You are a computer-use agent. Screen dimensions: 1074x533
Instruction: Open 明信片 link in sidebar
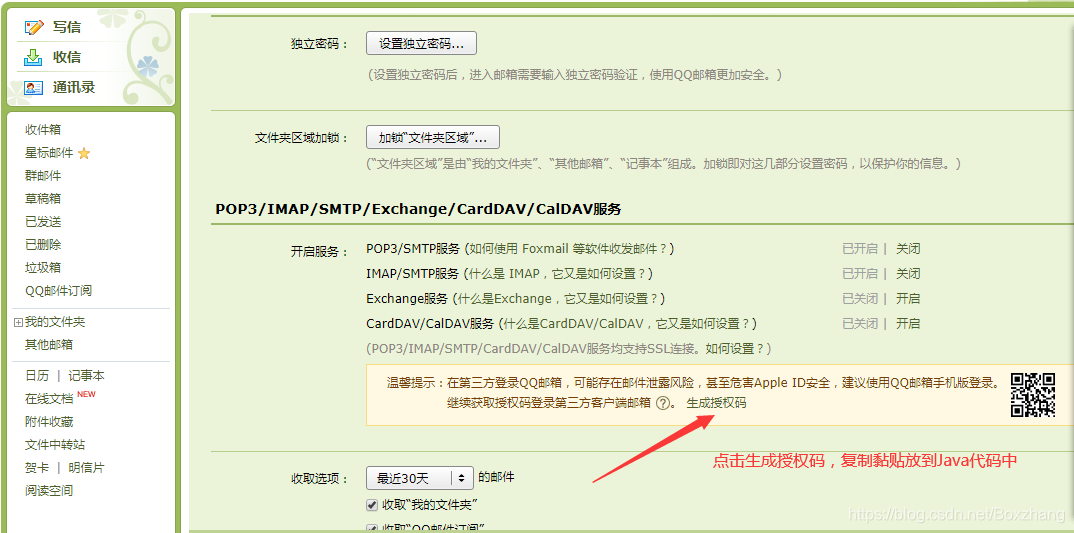pos(86,468)
